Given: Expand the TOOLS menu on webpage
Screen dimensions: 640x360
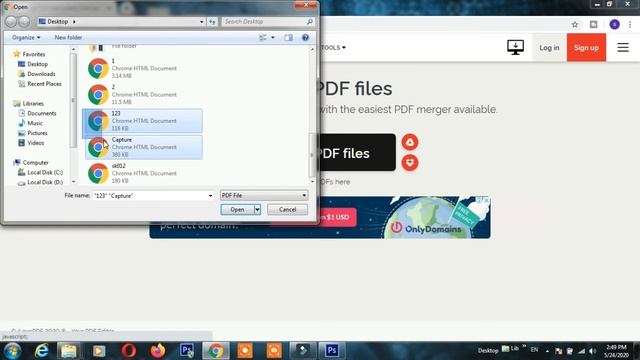Looking at the screenshot, I should point(333,48).
